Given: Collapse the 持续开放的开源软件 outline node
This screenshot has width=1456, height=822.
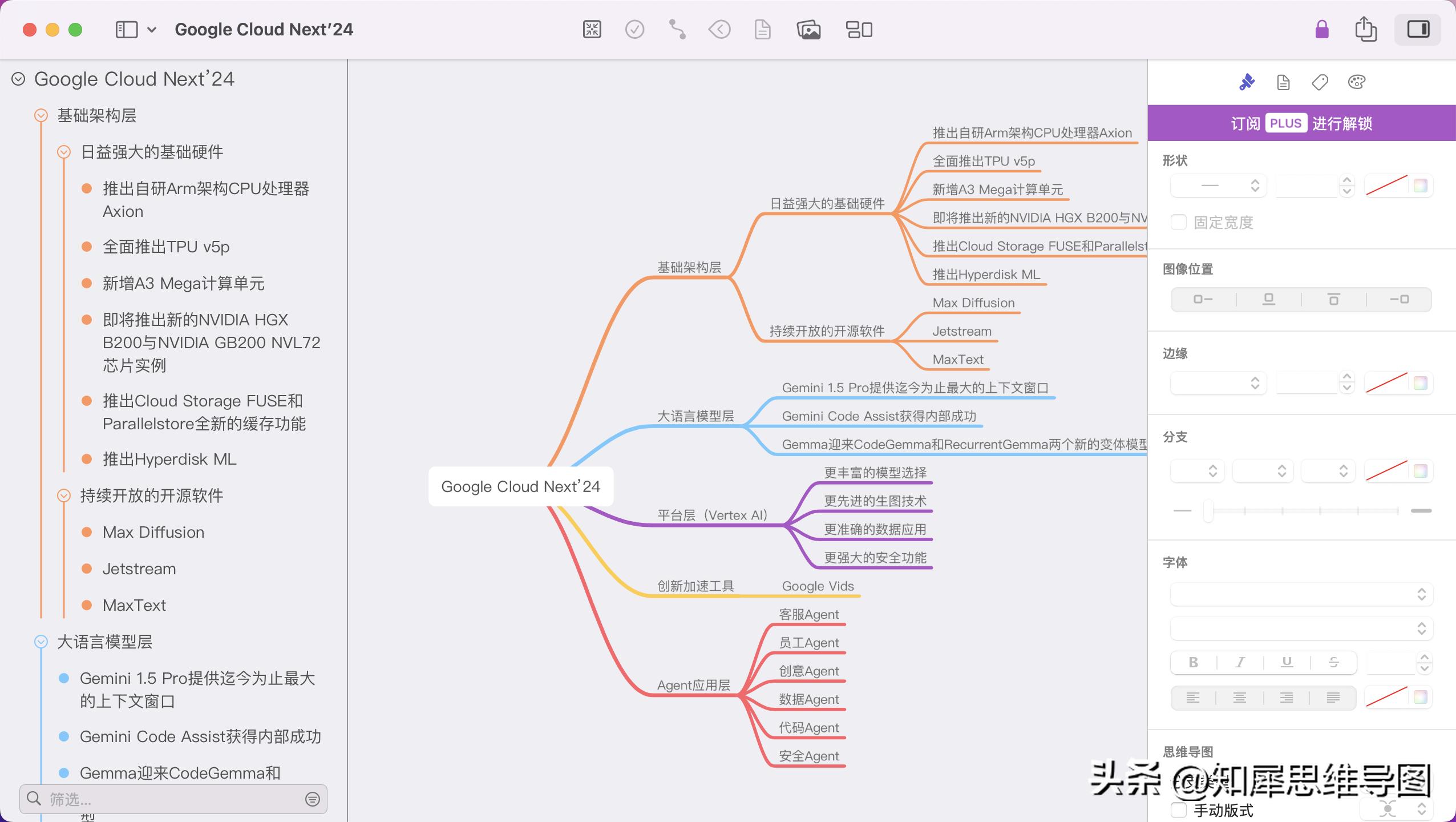Looking at the screenshot, I should [64, 495].
